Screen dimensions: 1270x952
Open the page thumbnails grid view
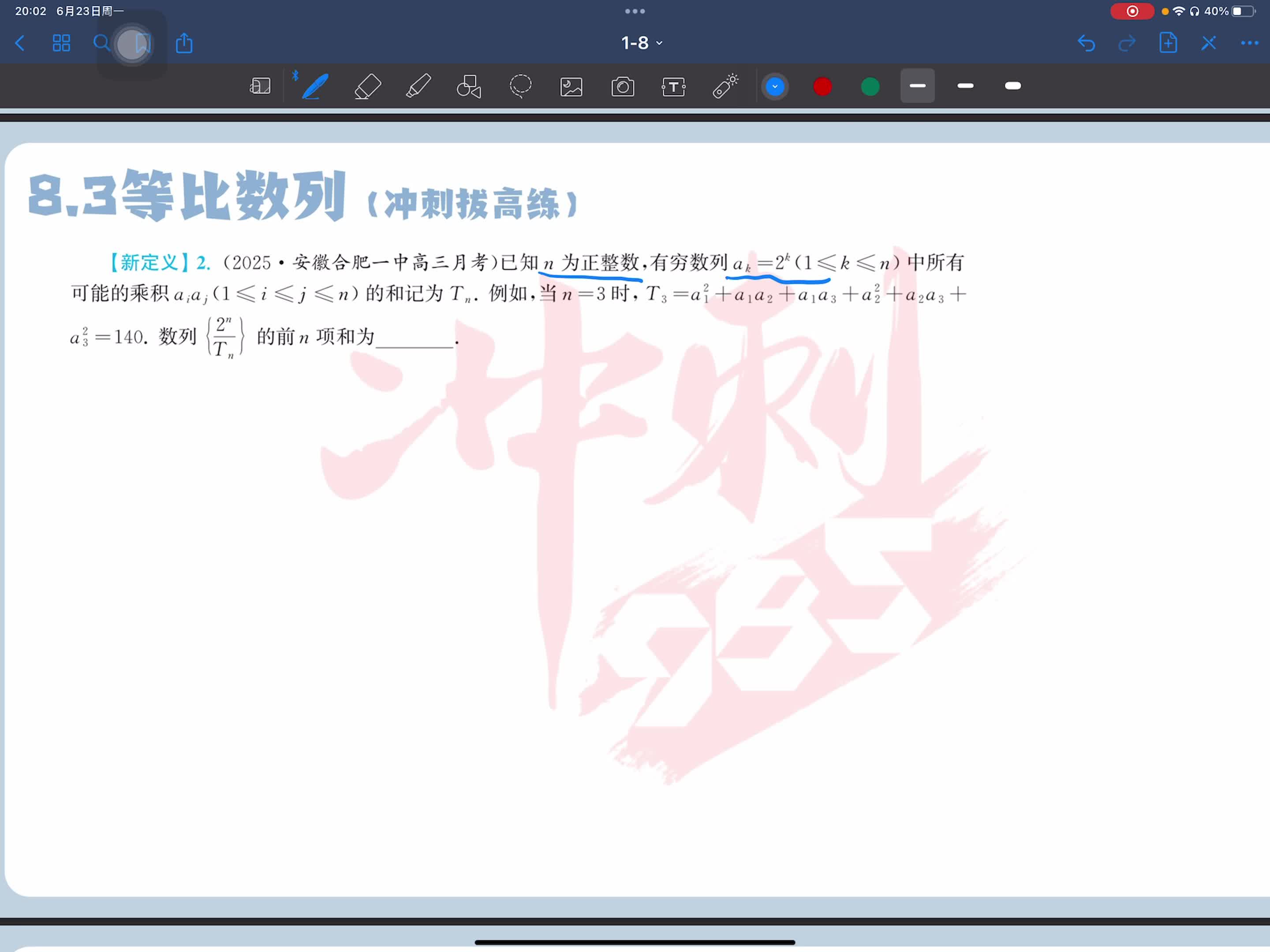point(61,43)
